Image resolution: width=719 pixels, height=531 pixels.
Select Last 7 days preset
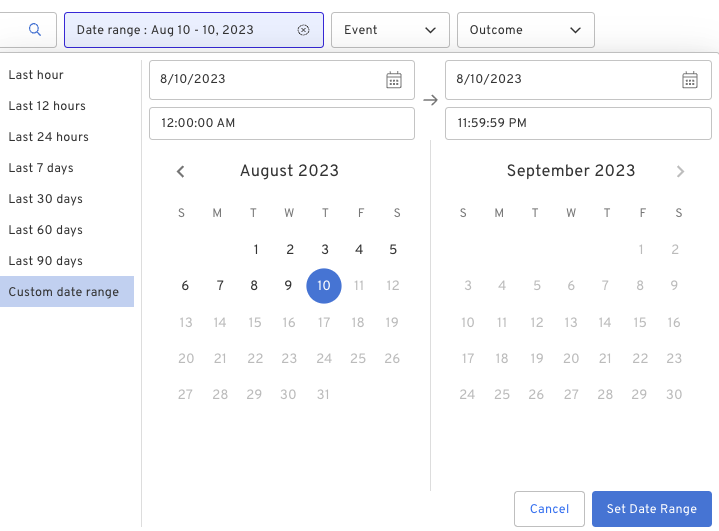point(41,168)
